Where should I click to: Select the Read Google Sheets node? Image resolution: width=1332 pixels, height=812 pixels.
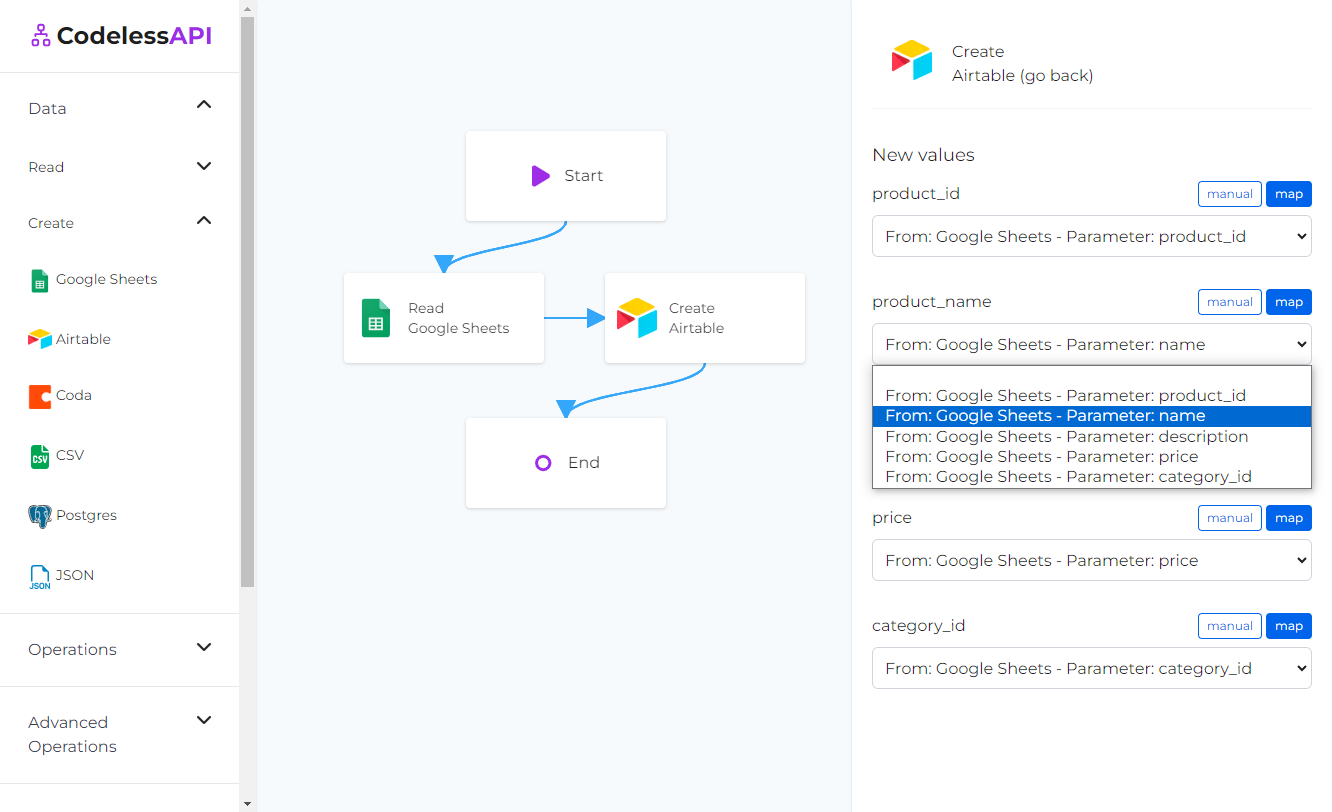[x=444, y=318]
